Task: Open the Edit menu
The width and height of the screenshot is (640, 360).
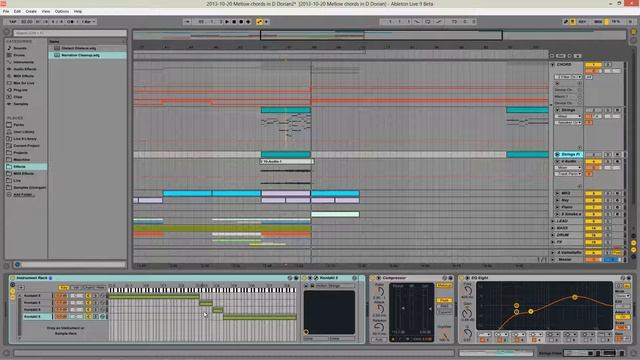Action: 17,11
